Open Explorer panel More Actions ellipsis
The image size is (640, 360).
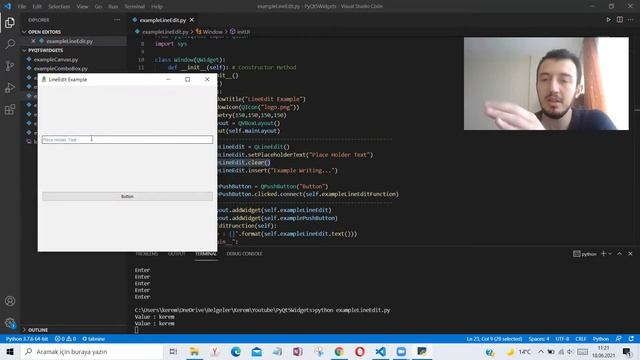[x=117, y=20]
